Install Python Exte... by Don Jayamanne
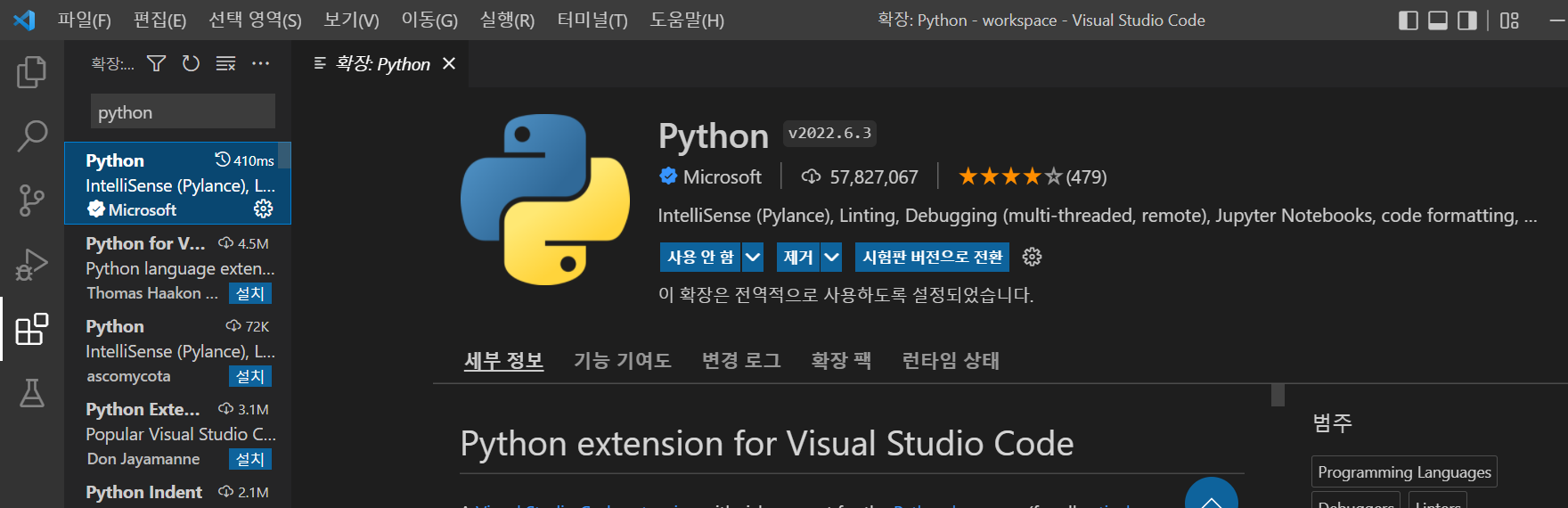This screenshot has height=508, width=1568. click(x=249, y=459)
